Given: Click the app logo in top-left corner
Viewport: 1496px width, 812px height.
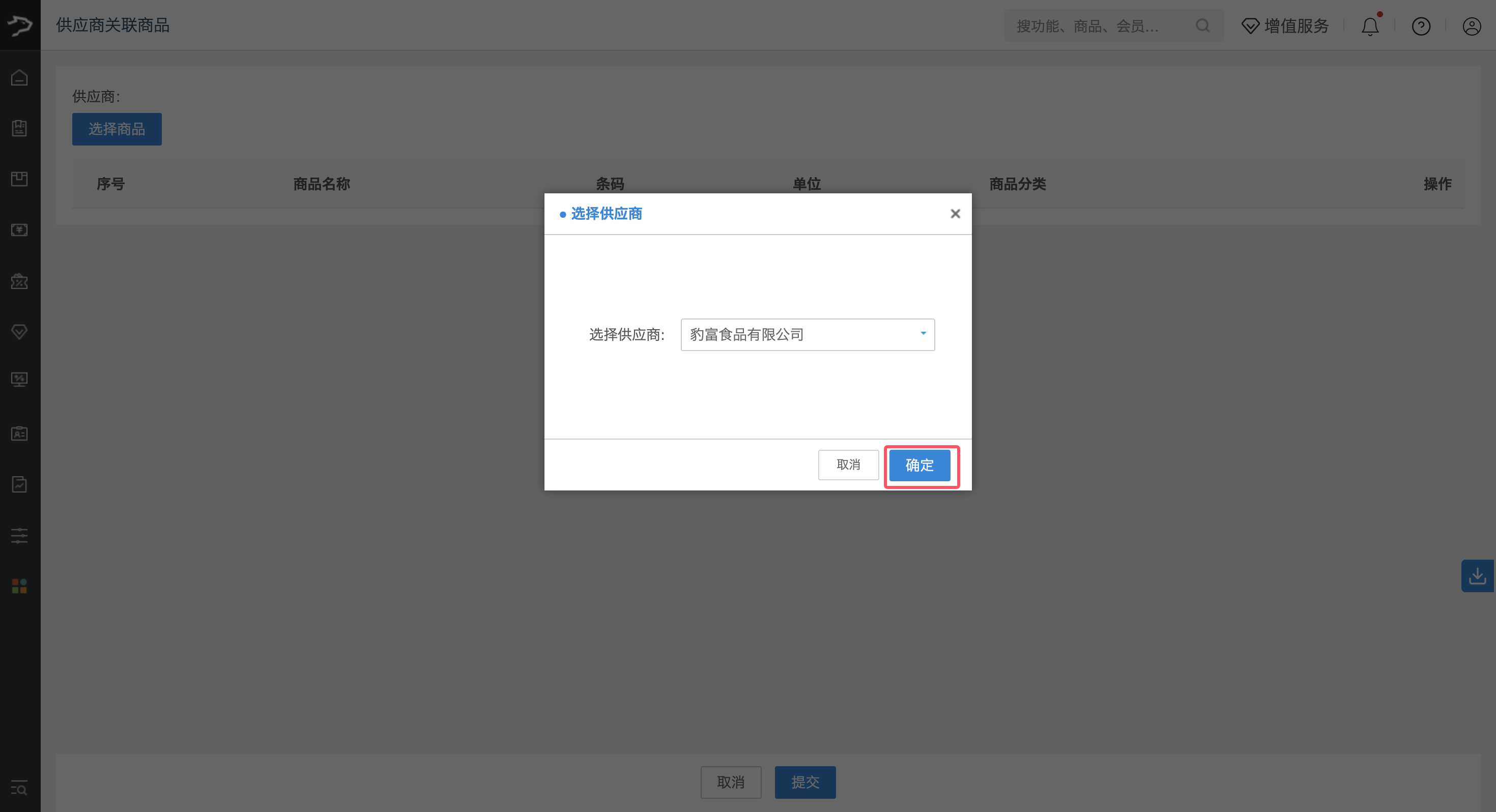Looking at the screenshot, I should click(20, 25).
